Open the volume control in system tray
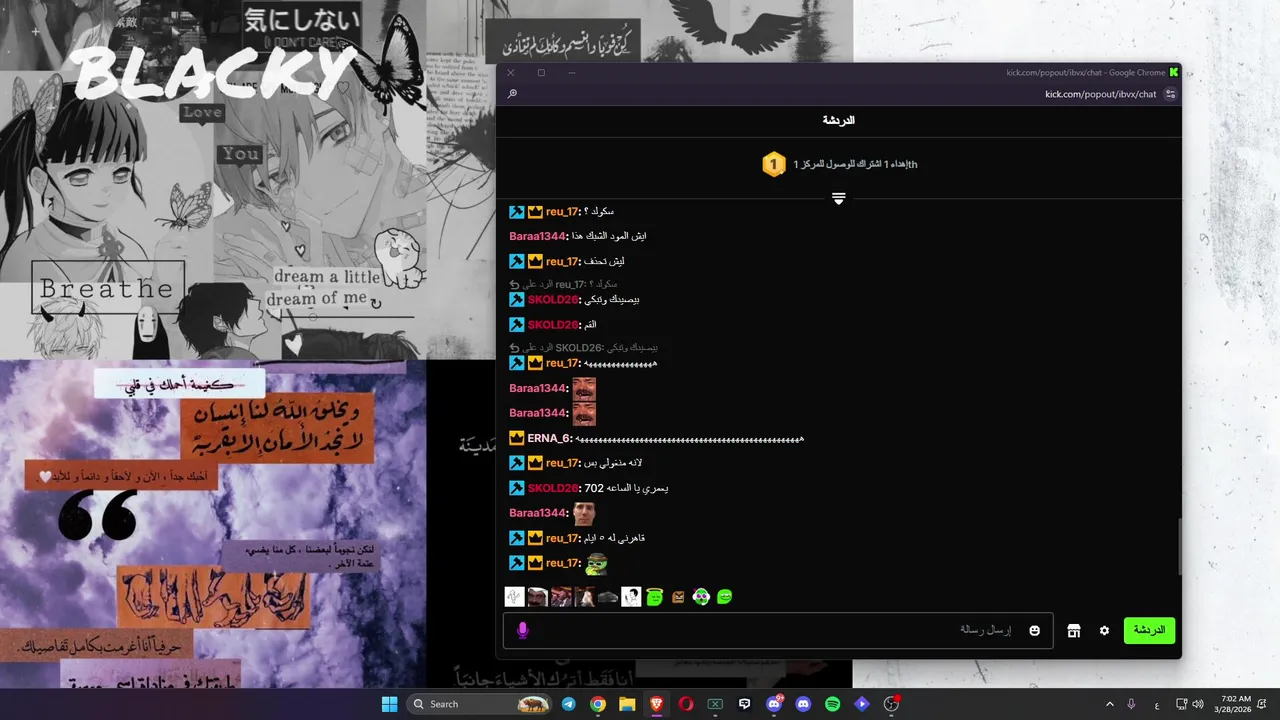Image resolution: width=1280 pixels, height=720 pixels. pyautogui.click(x=1198, y=704)
